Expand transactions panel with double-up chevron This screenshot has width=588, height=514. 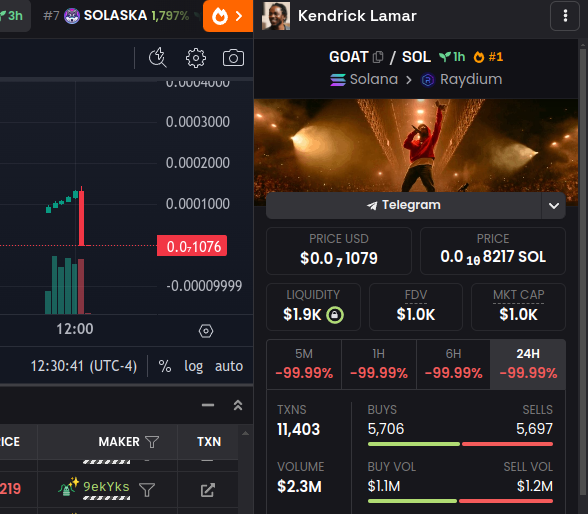tap(238, 405)
